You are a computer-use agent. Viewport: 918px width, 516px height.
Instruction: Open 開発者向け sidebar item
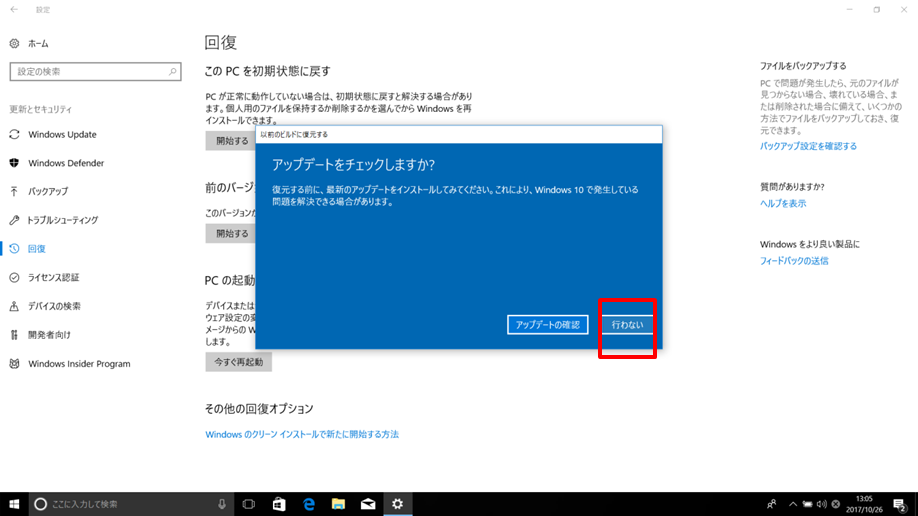49,335
